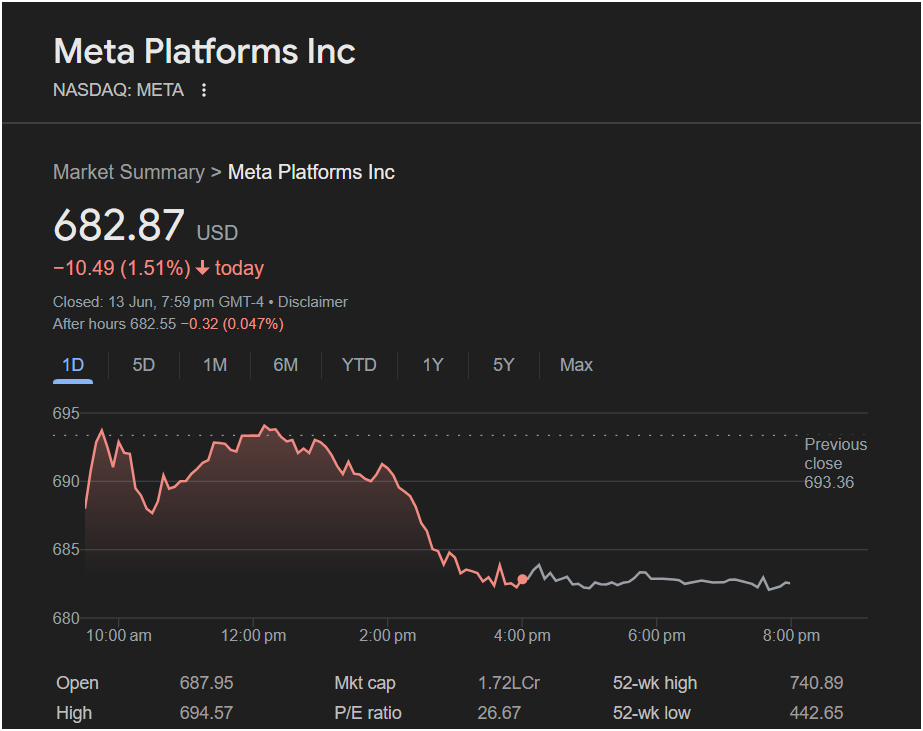Image resolution: width=923 pixels, height=731 pixels.
Task: Click the −10.49 (1.51%) change text
Action: [x=122, y=268]
